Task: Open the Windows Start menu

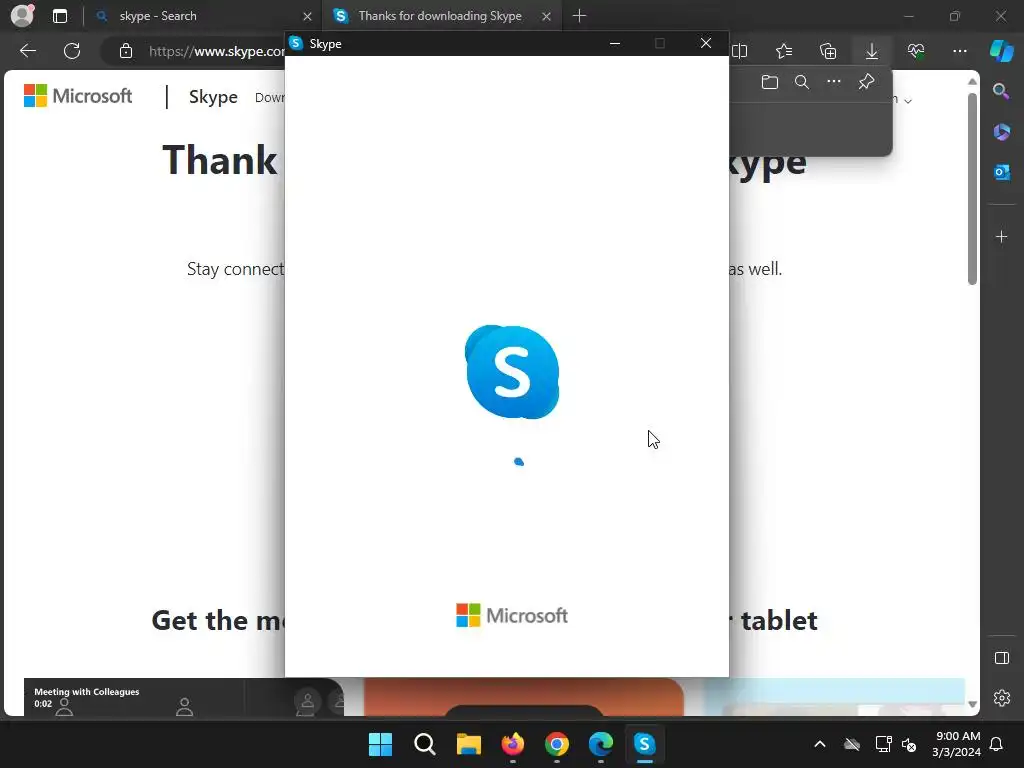Action: (x=380, y=744)
